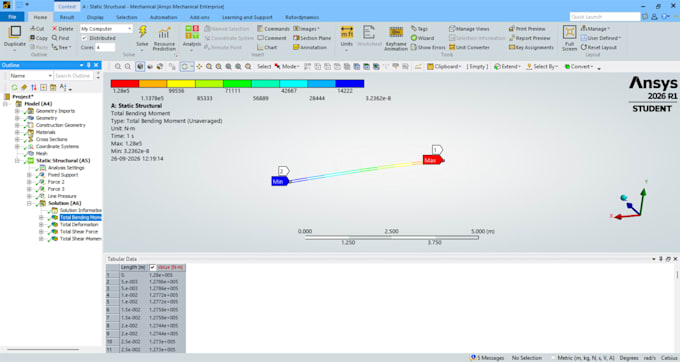Image resolution: width=680 pixels, height=362 pixels.
Task: Open the Name filter dropdown in Outline
Action: click(x=31, y=76)
